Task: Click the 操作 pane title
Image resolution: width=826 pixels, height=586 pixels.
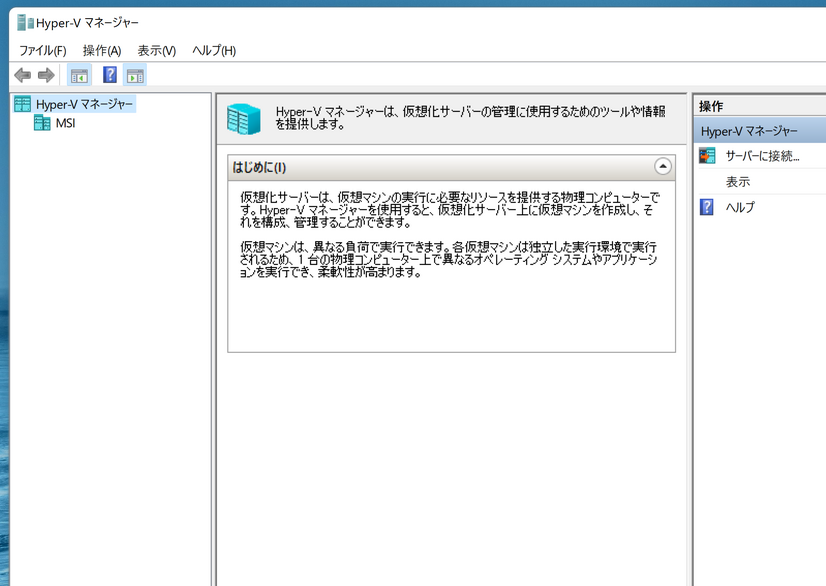Action: point(711,106)
